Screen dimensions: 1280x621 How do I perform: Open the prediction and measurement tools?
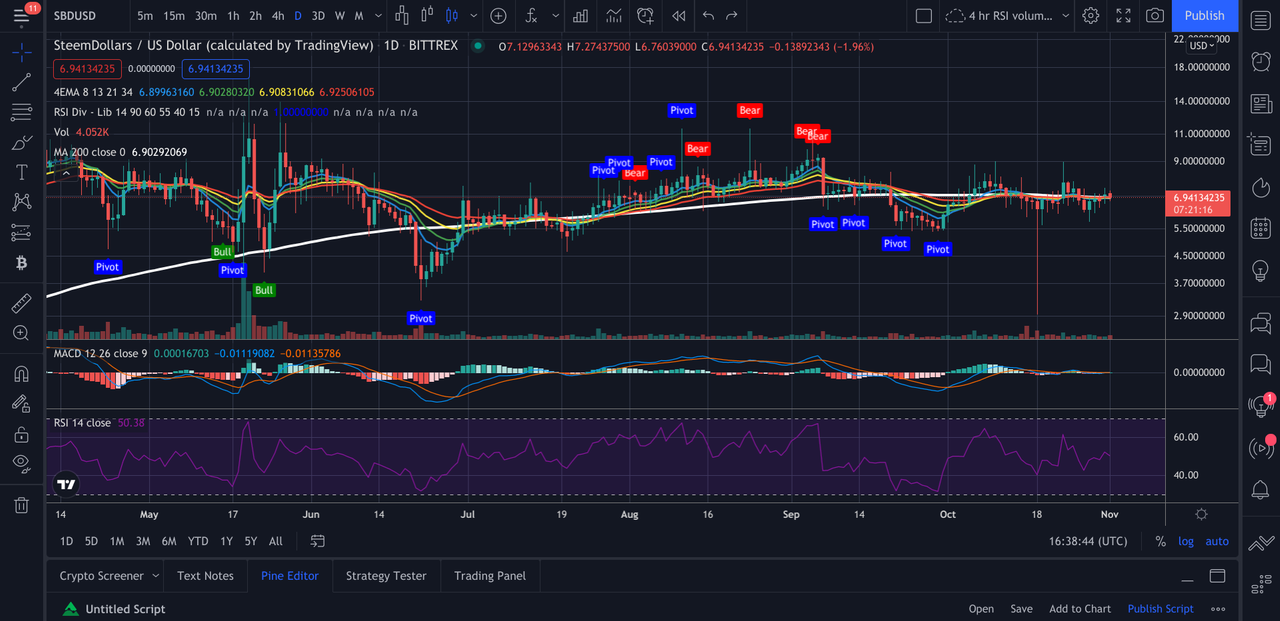click(21, 232)
